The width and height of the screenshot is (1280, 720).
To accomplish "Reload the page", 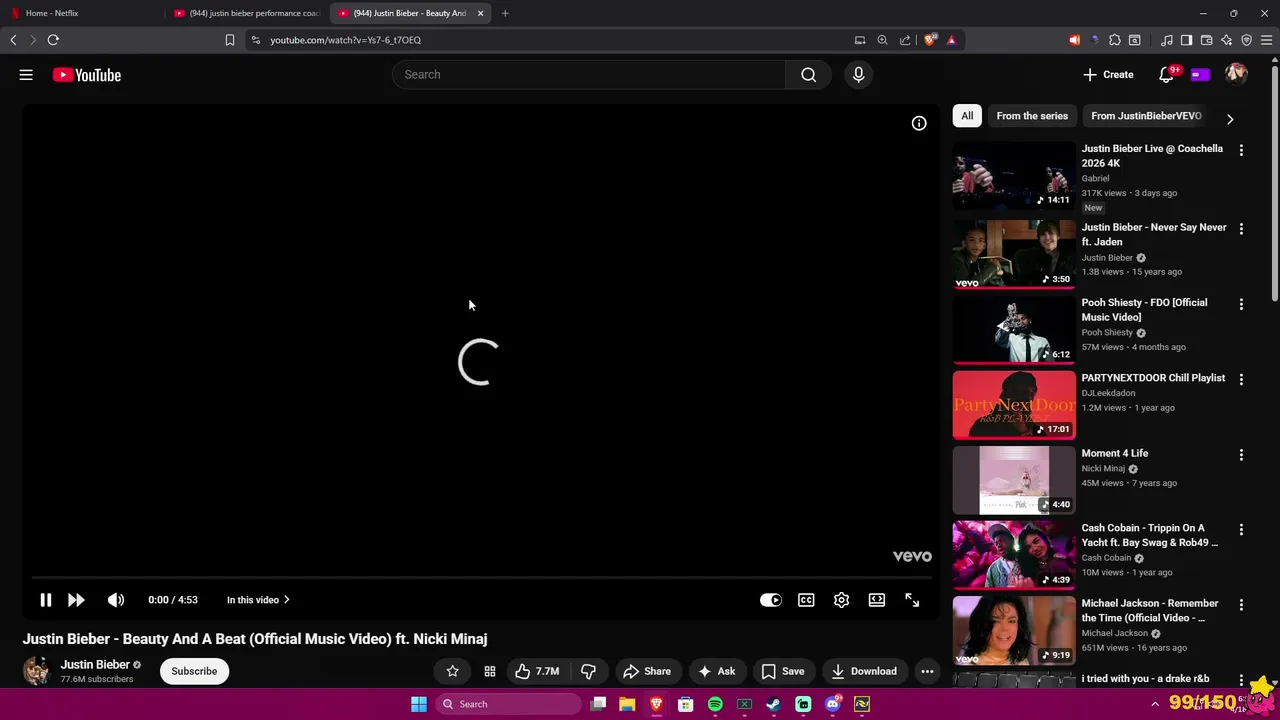I will [x=53, y=40].
